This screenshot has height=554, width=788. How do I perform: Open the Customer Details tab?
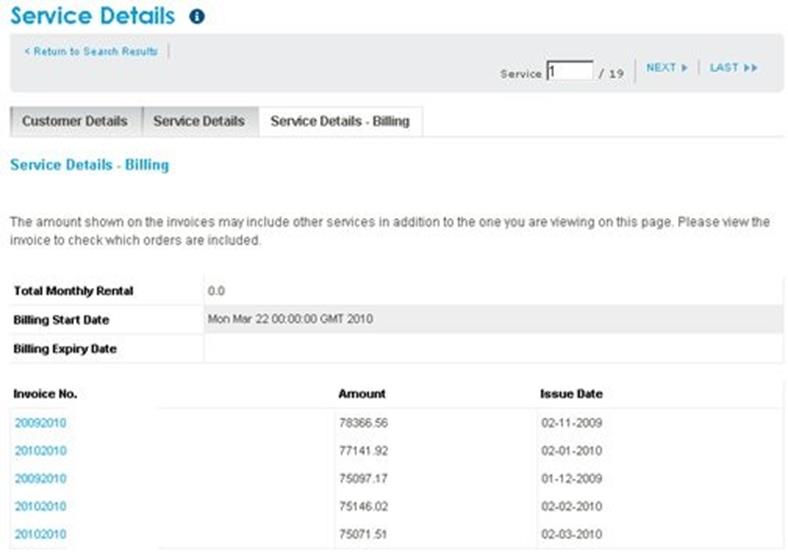75,121
